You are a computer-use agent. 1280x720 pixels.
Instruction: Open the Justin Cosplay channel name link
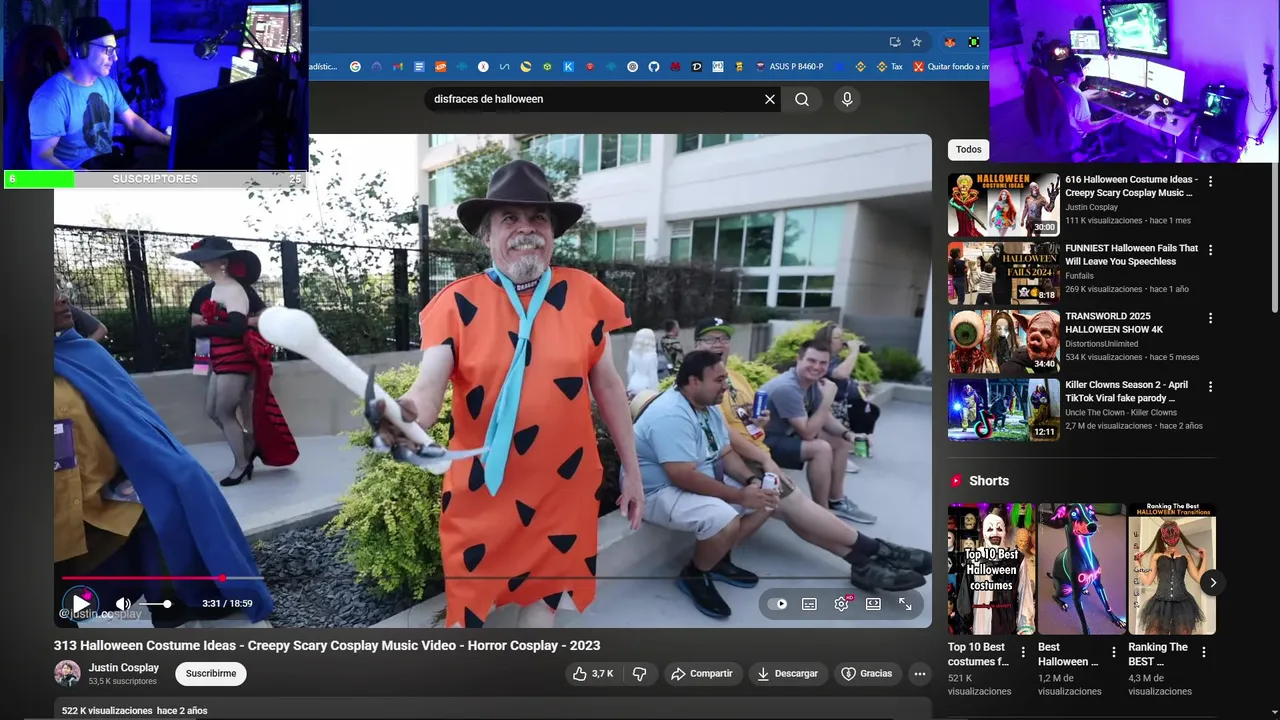(x=124, y=668)
